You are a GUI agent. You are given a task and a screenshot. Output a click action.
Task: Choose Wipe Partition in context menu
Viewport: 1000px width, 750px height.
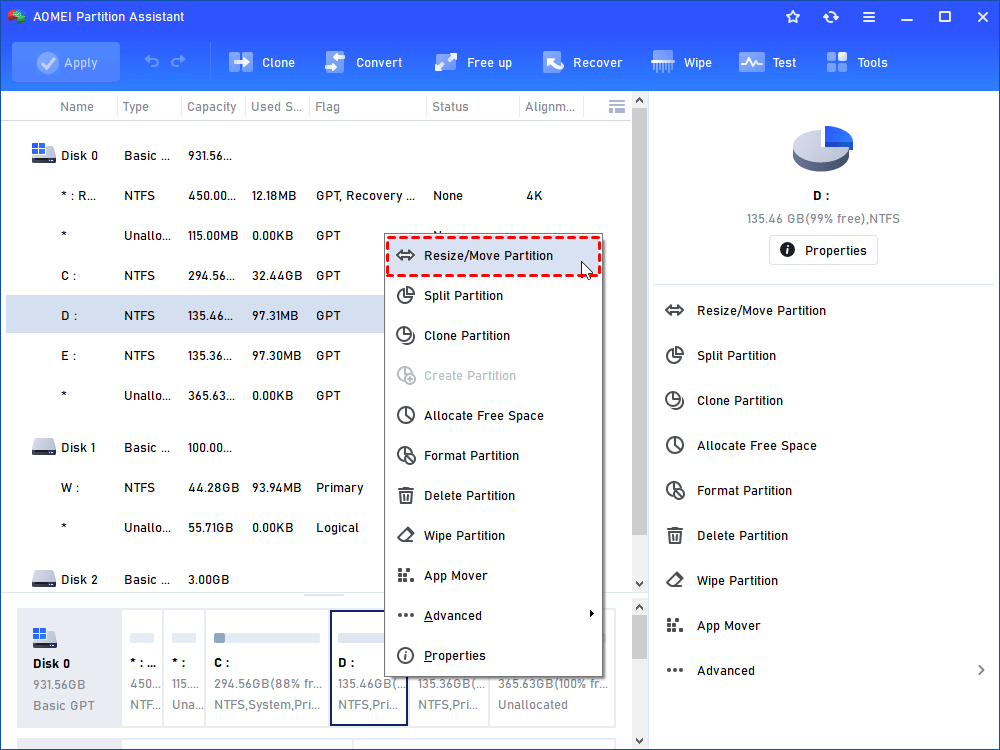click(x=493, y=536)
